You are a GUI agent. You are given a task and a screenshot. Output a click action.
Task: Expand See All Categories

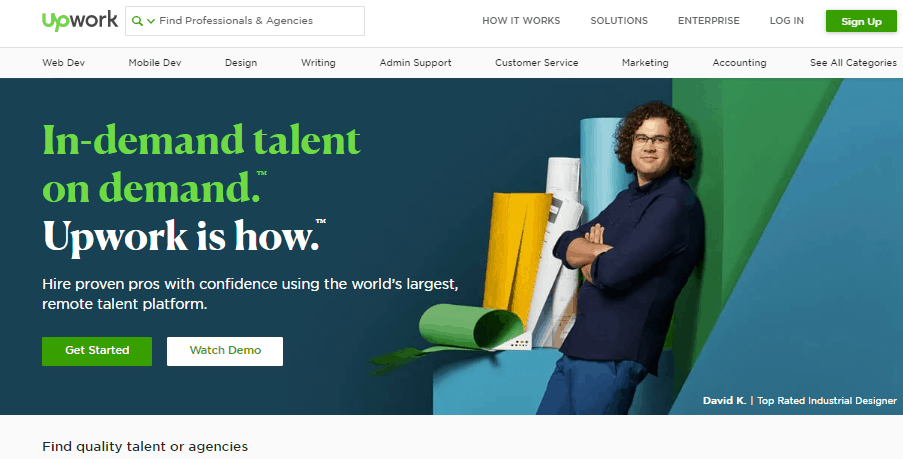click(853, 63)
